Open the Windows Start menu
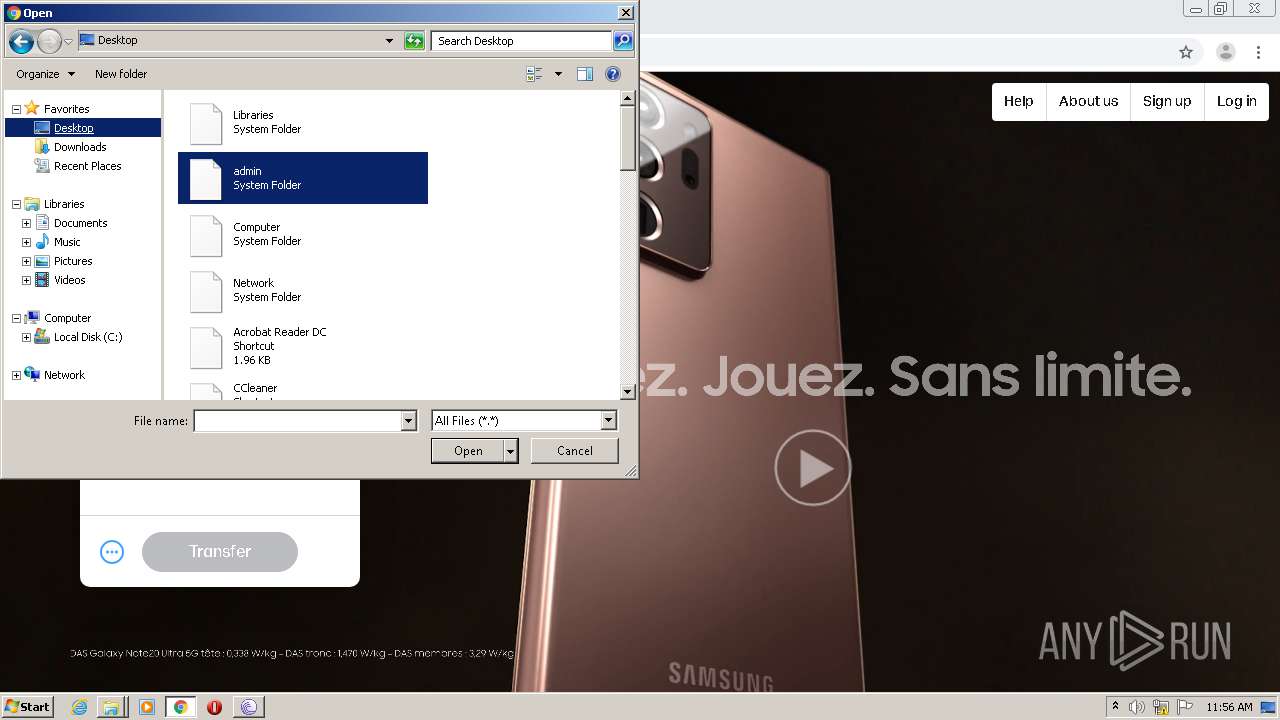Viewport: 1280px width, 720px height. (27, 706)
